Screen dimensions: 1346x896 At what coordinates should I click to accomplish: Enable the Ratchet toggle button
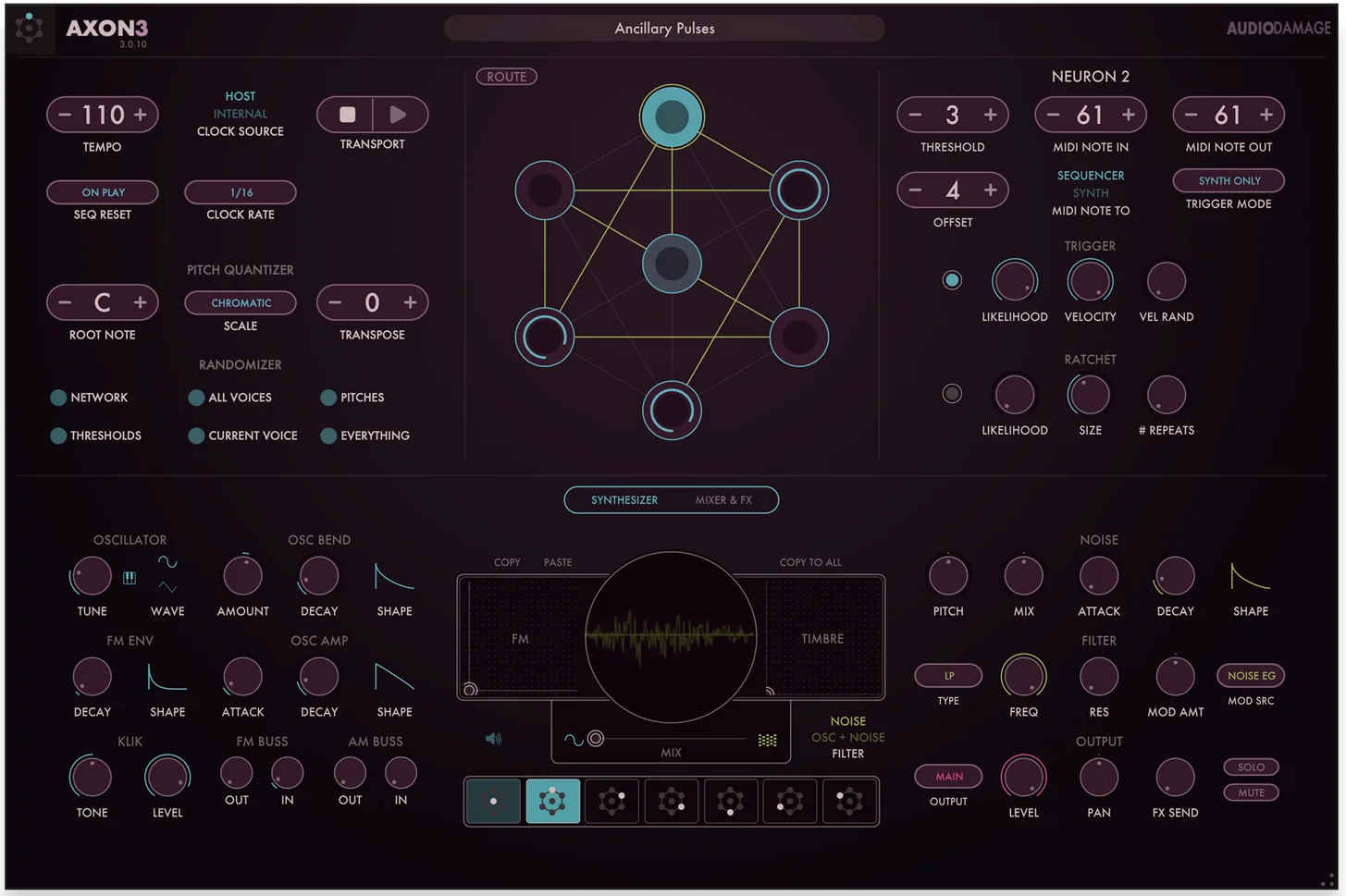click(952, 394)
